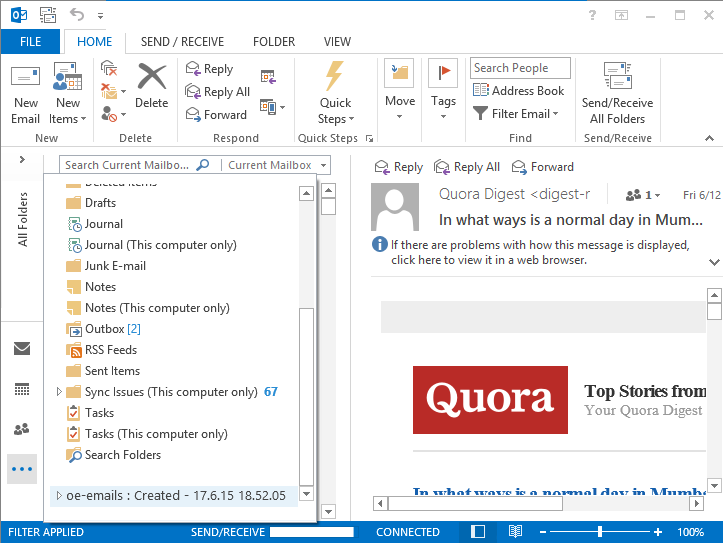Switch to Mail view

coord(22,349)
